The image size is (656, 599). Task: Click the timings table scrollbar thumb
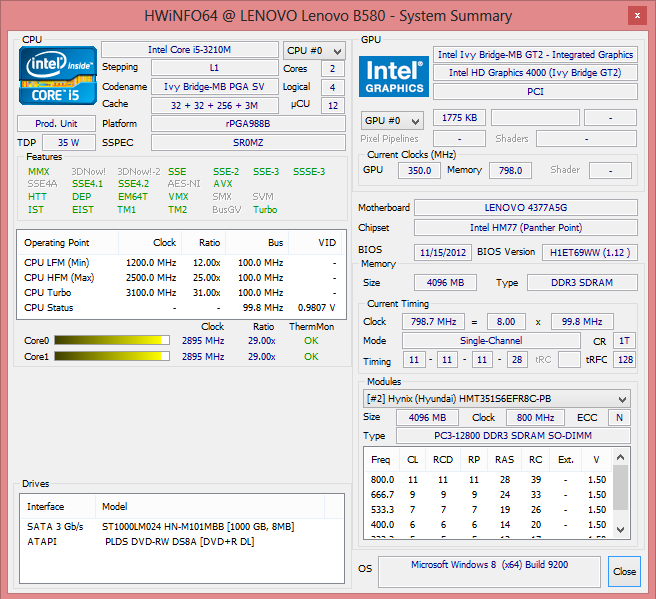coord(621,487)
